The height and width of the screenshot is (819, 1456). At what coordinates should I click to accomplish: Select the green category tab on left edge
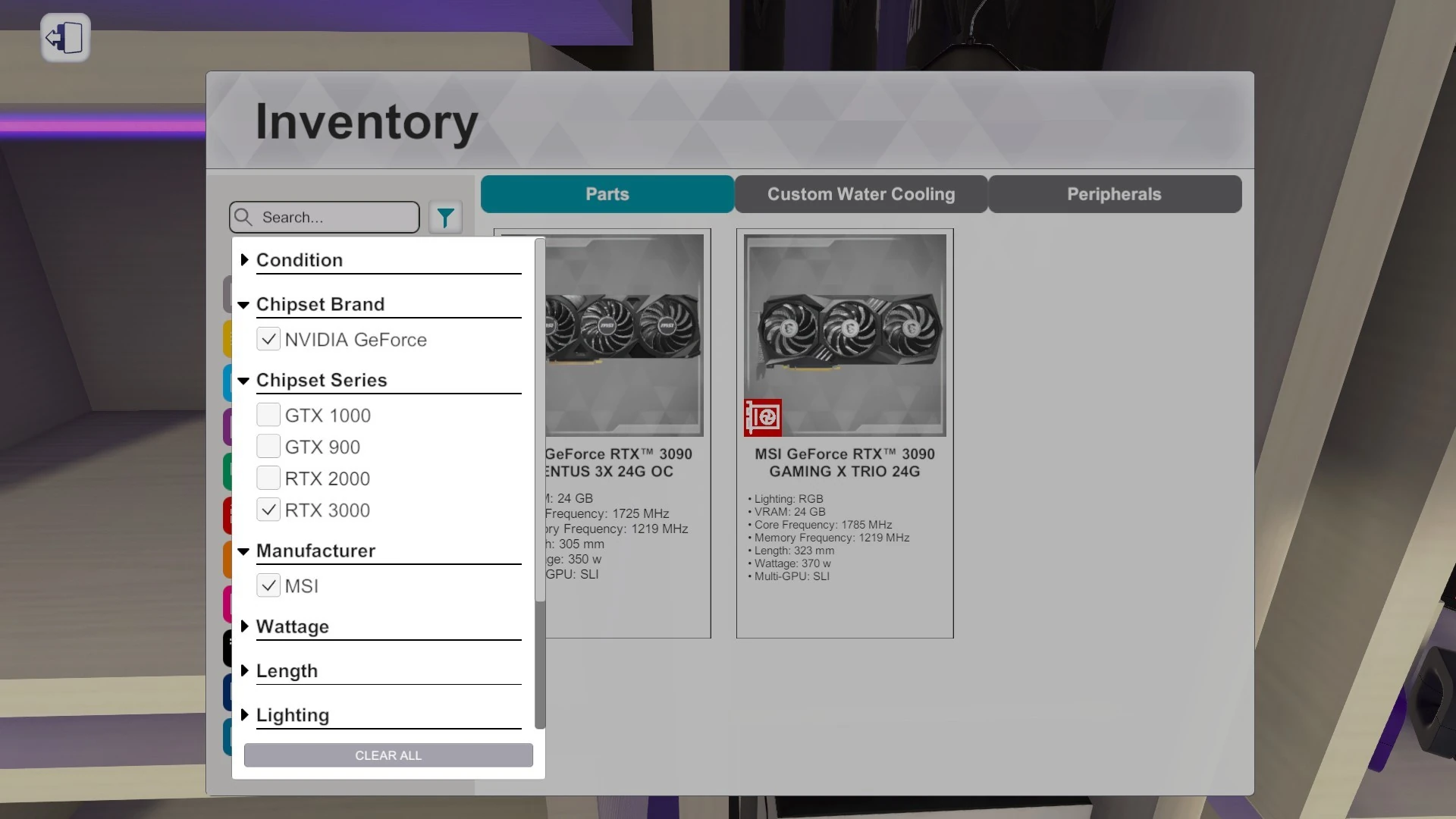[x=227, y=471]
